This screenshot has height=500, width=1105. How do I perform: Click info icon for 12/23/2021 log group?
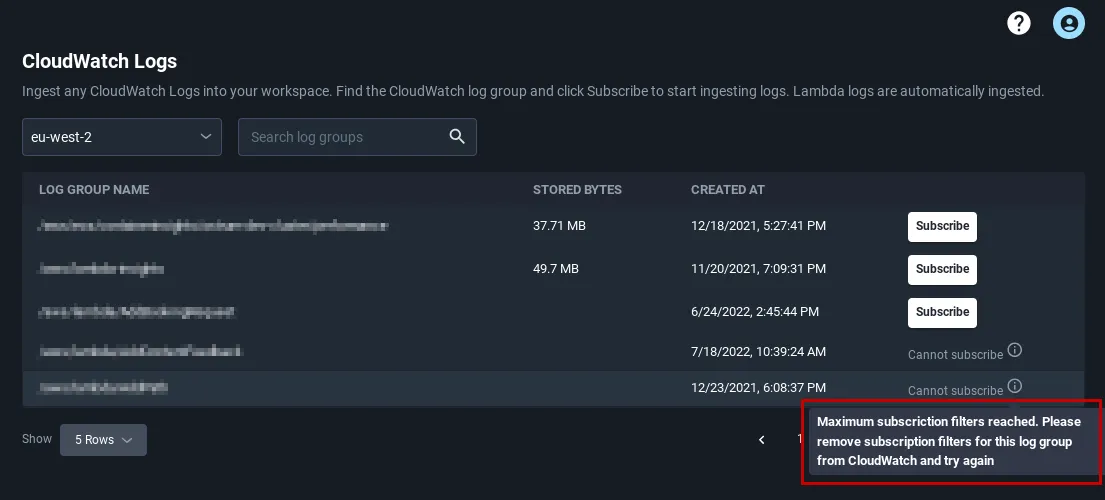coord(1014,386)
